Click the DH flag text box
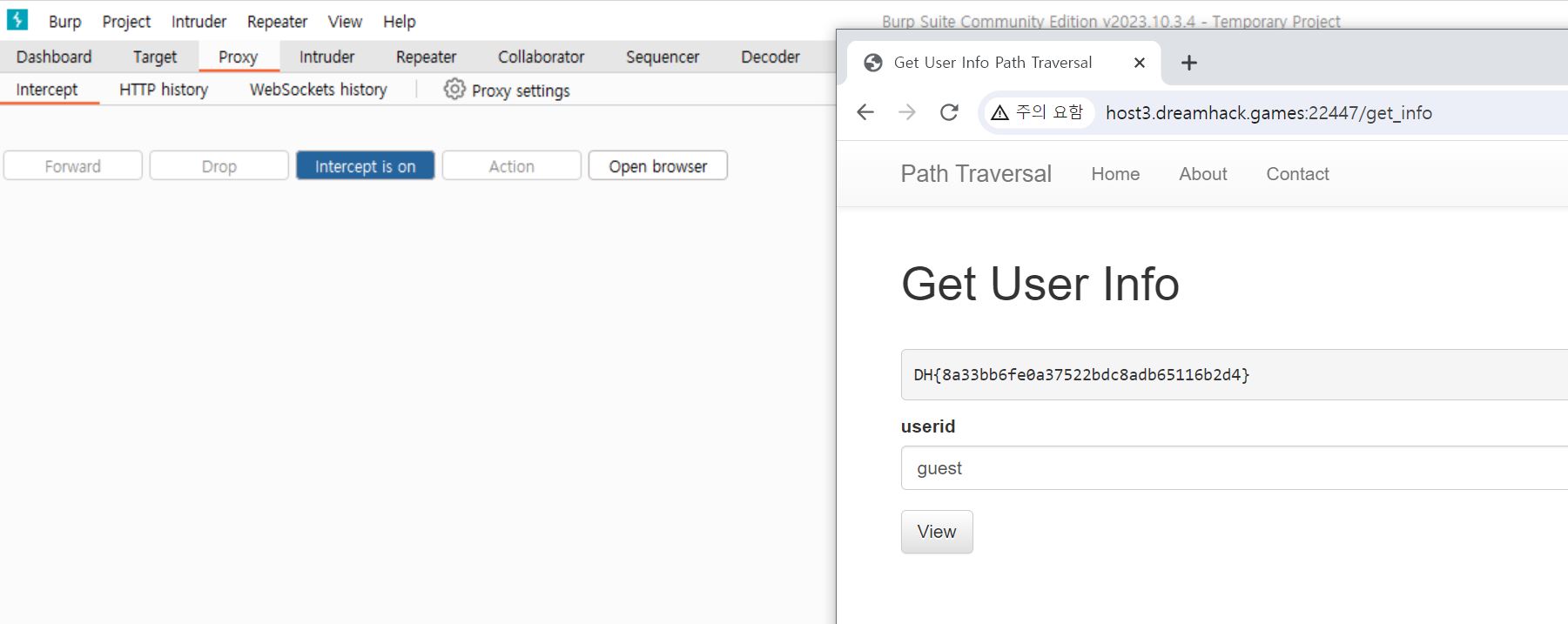This screenshot has height=624, width=1568. 1235,375
